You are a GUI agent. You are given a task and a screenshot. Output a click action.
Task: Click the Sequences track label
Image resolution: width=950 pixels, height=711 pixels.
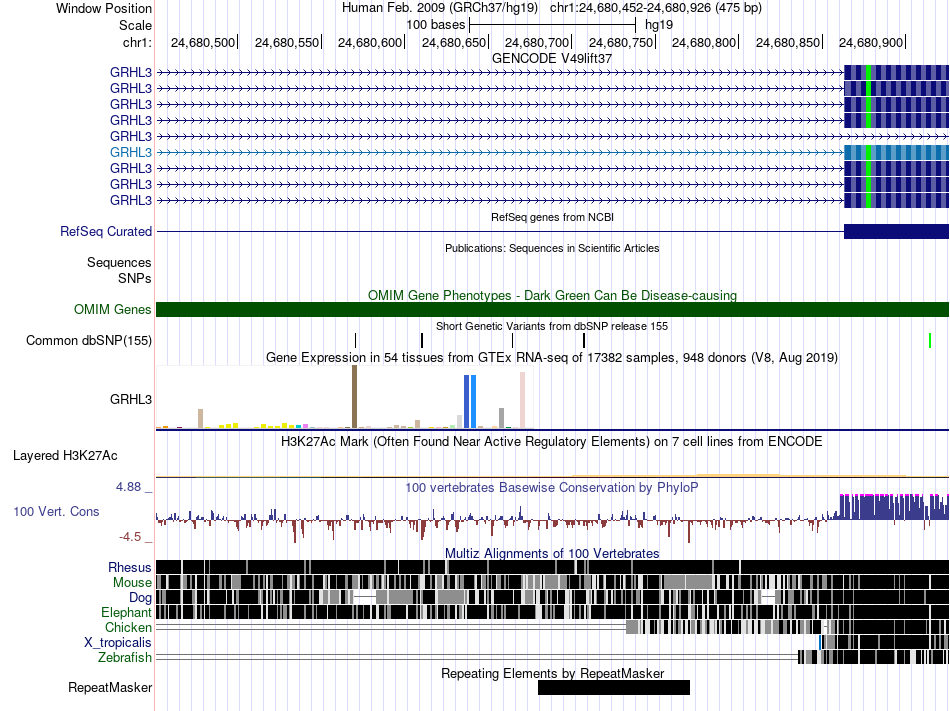(119, 262)
